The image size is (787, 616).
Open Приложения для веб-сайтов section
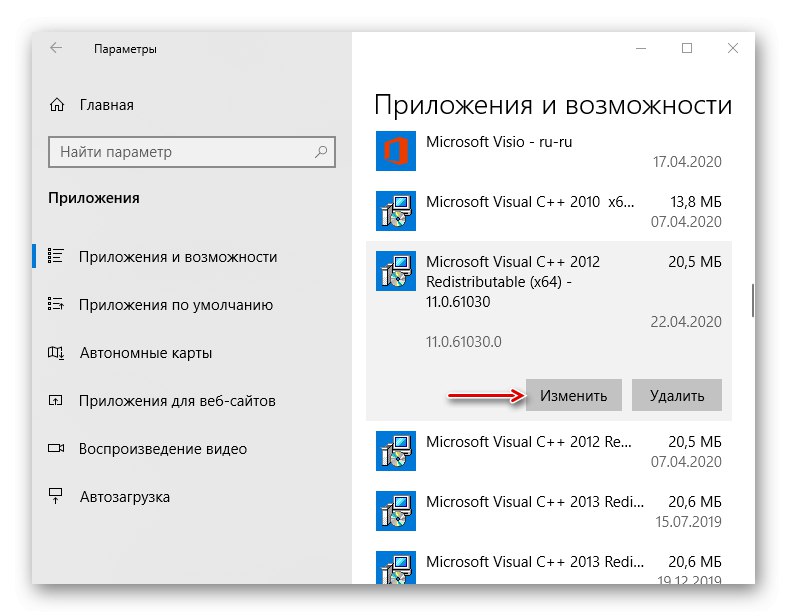click(x=177, y=401)
